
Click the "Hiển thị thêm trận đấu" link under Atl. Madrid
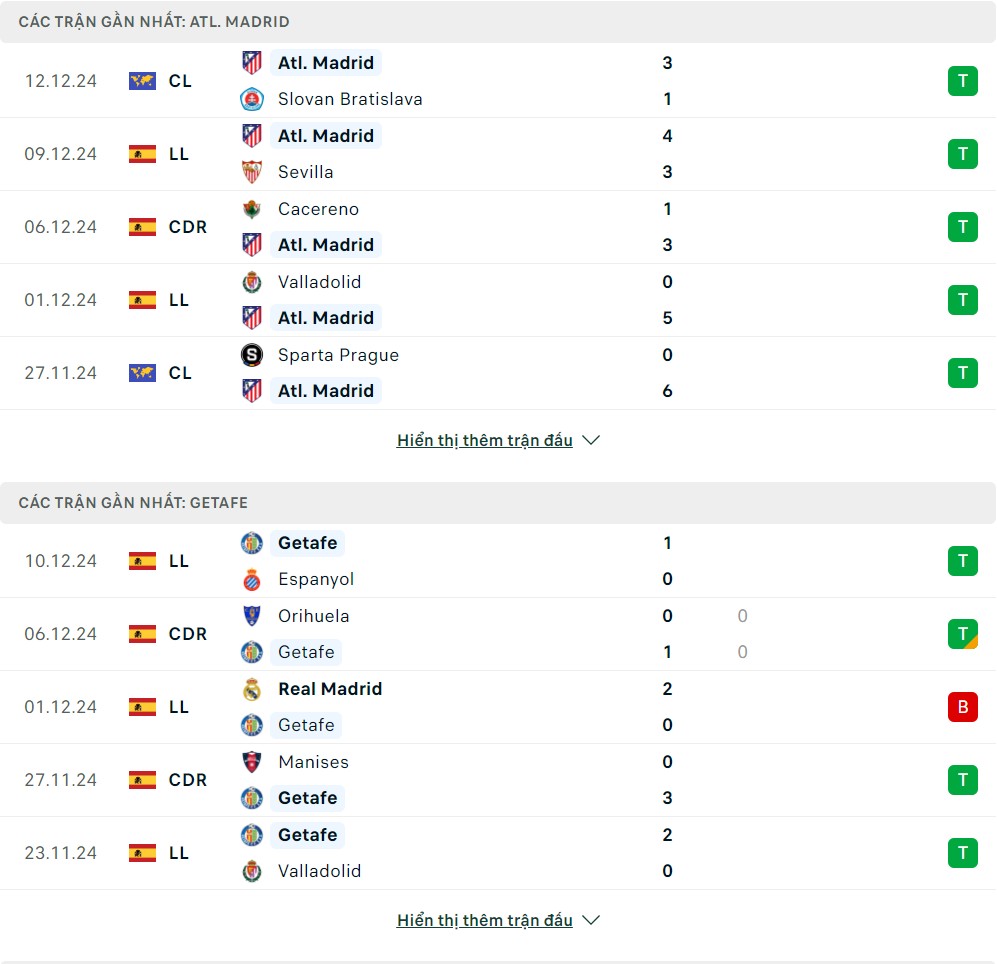point(484,440)
